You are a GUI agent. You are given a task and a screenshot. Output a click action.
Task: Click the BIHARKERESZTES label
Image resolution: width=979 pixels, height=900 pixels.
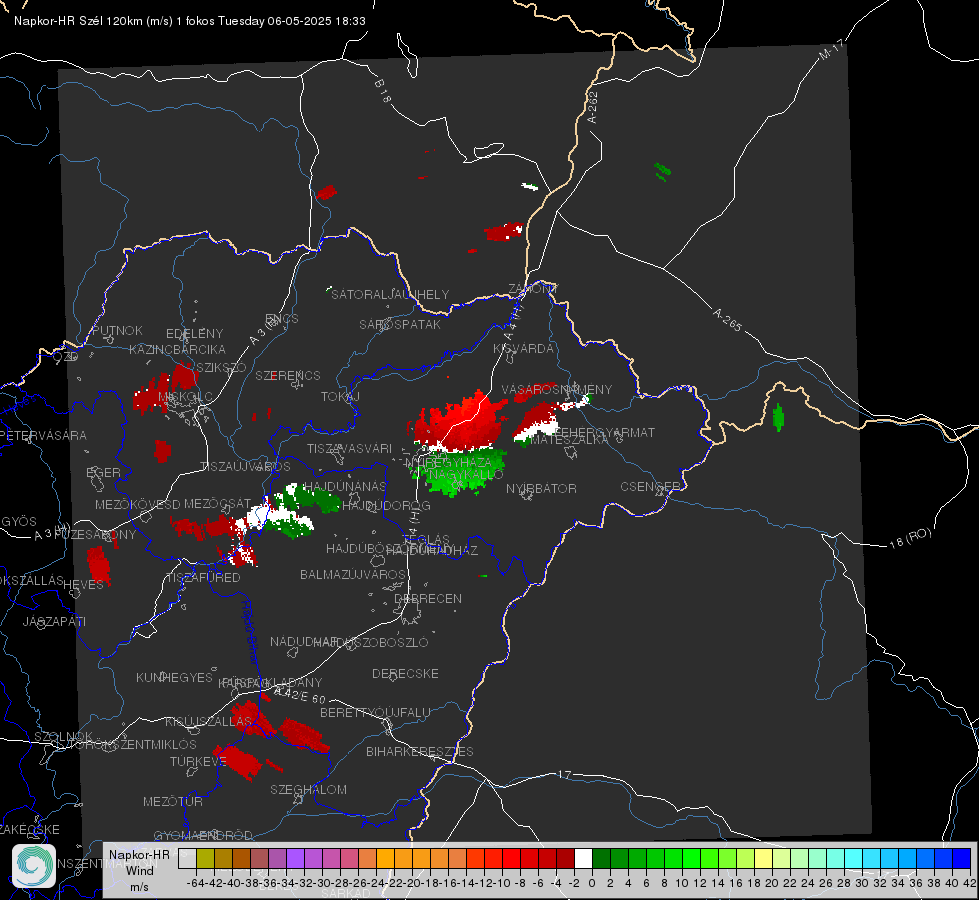[420, 751]
